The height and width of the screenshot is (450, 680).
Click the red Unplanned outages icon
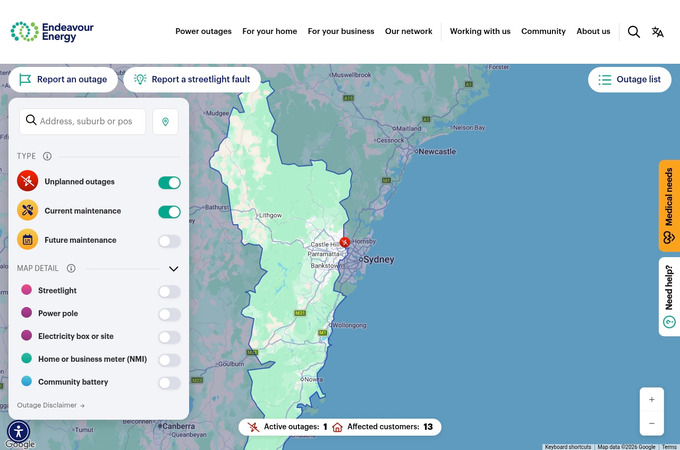(27, 181)
